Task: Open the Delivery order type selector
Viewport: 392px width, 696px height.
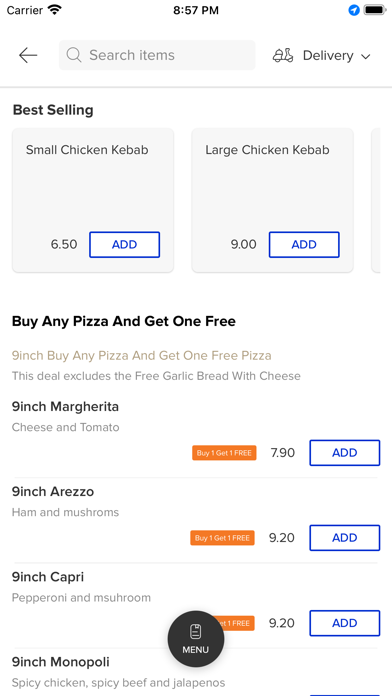Action: [x=321, y=55]
